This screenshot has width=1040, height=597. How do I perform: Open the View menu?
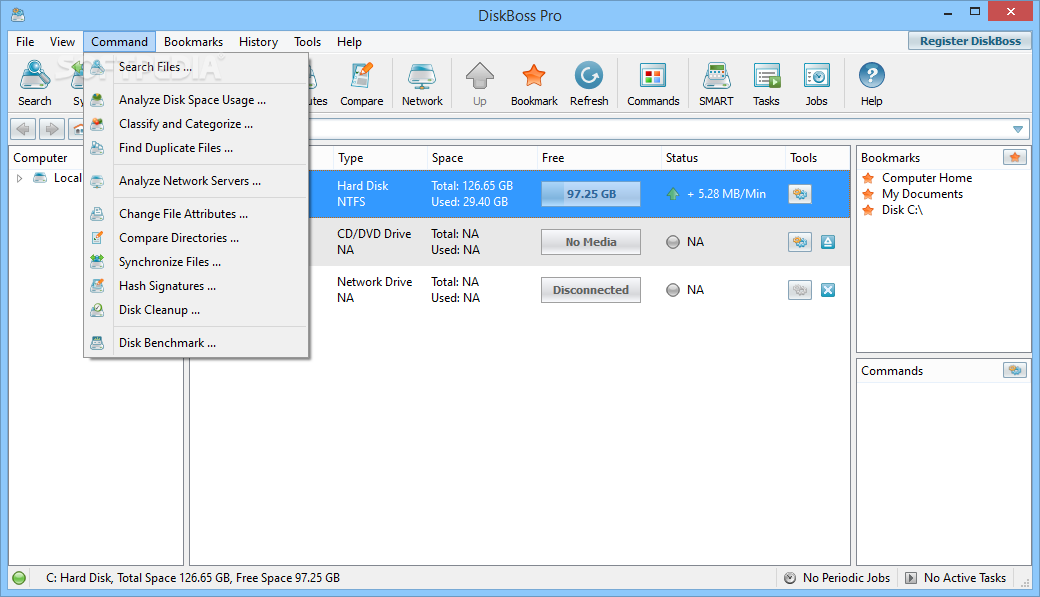(x=62, y=42)
